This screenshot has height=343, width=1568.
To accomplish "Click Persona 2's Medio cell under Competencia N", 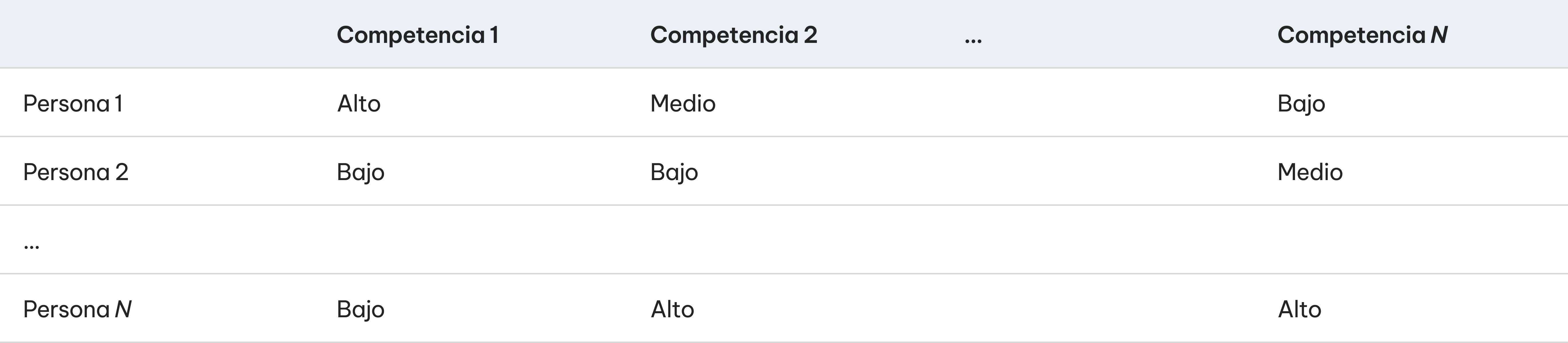I will [x=1310, y=172].
